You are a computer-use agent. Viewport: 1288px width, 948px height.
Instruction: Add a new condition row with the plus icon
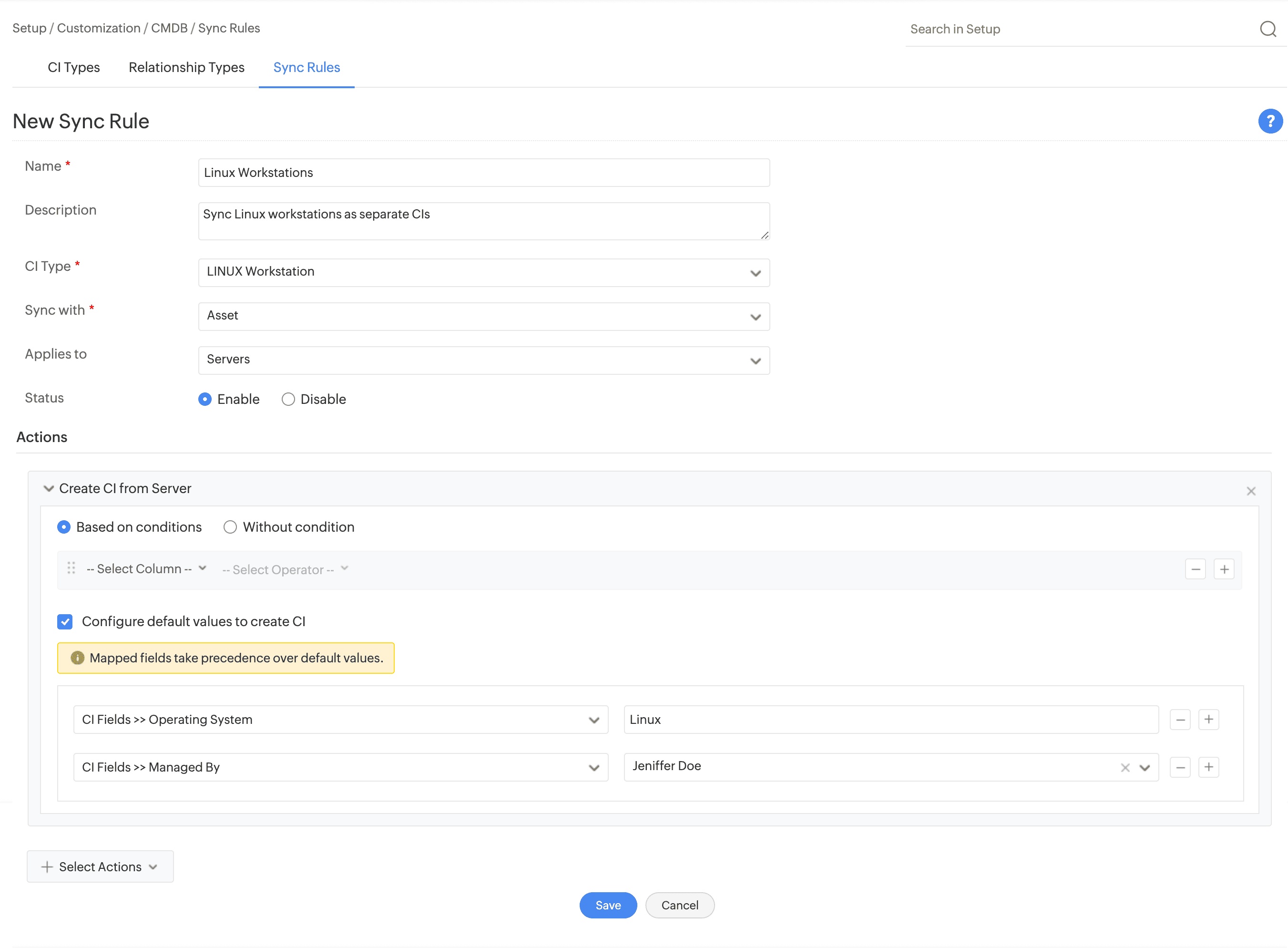point(1224,569)
